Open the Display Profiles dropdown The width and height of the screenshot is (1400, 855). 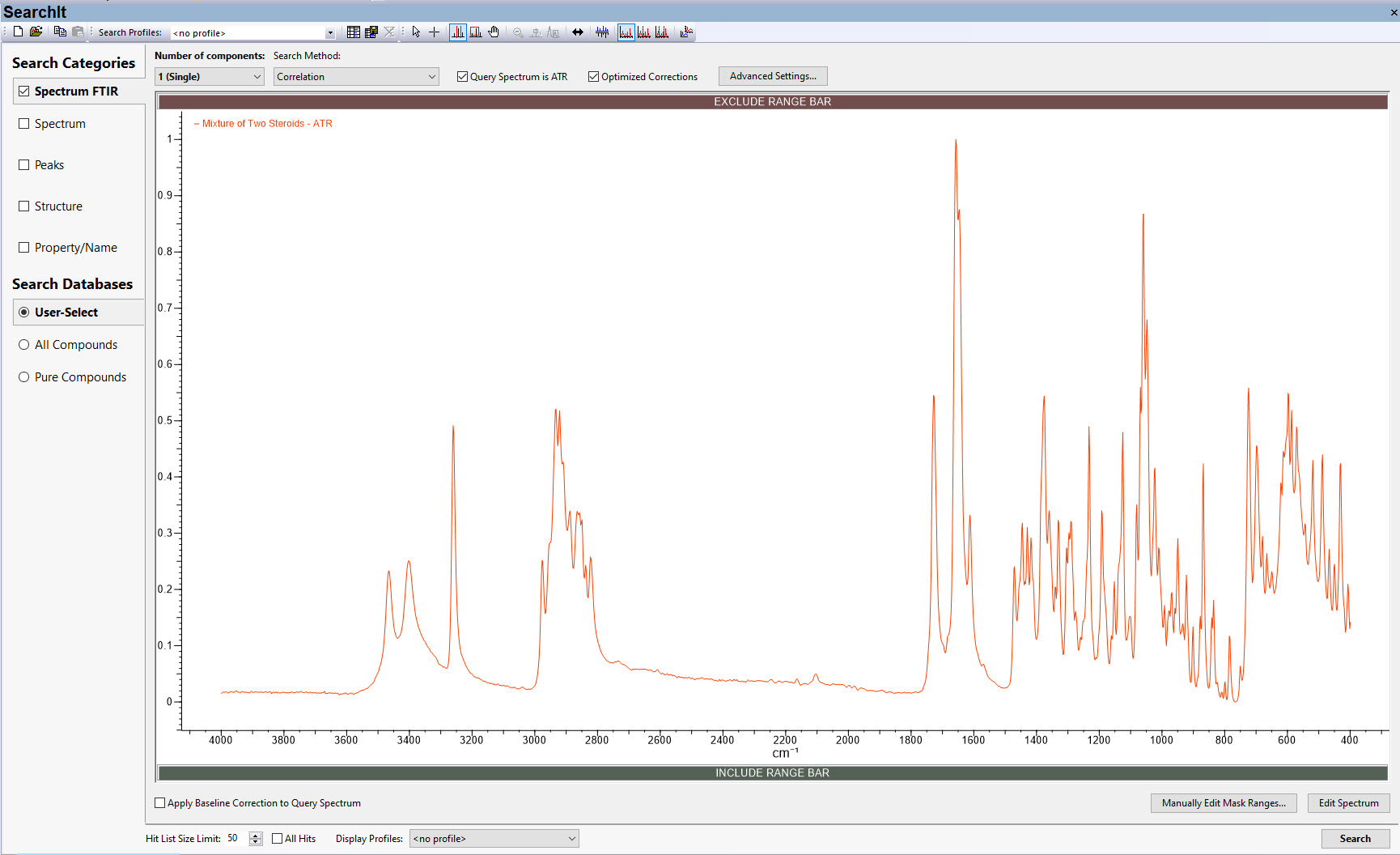494,839
